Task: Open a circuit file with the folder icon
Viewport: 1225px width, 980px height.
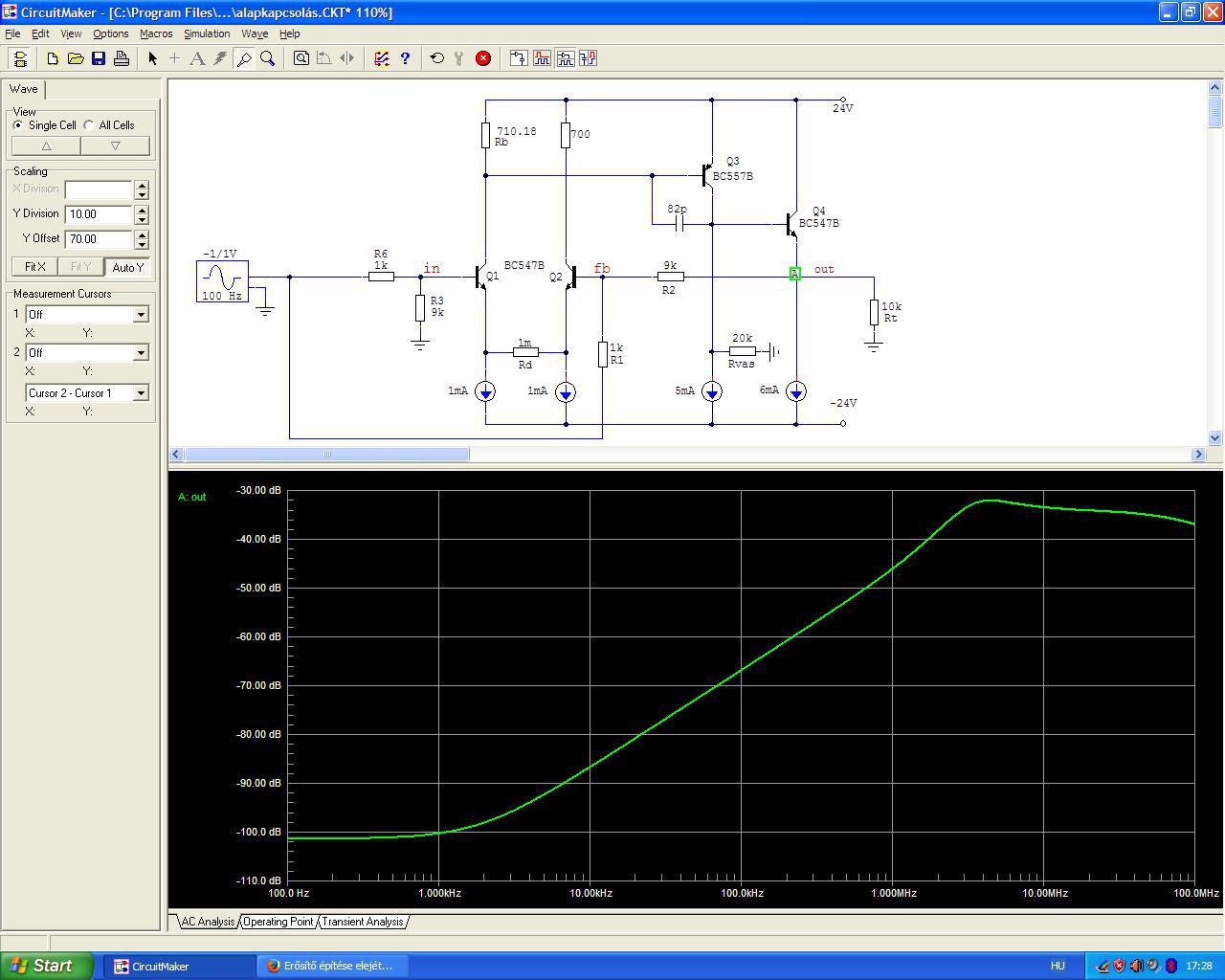Action: [x=76, y=58]
